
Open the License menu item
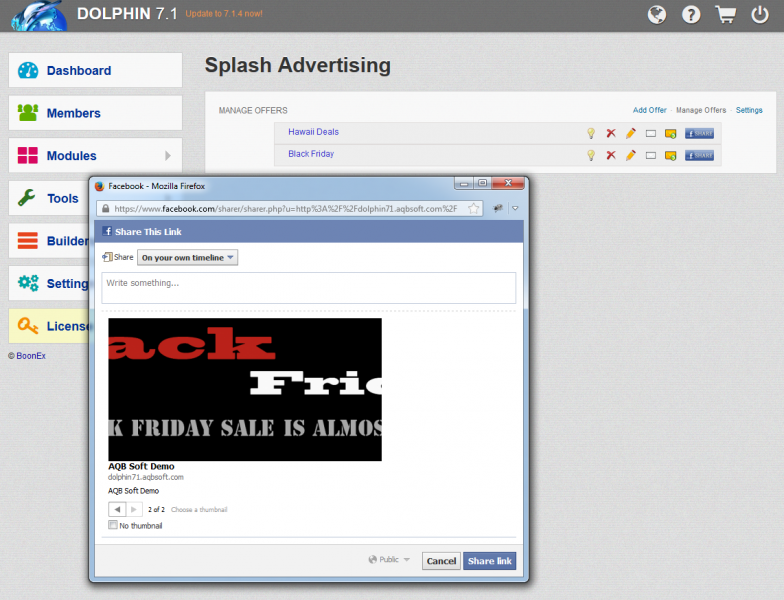point(49,326)
